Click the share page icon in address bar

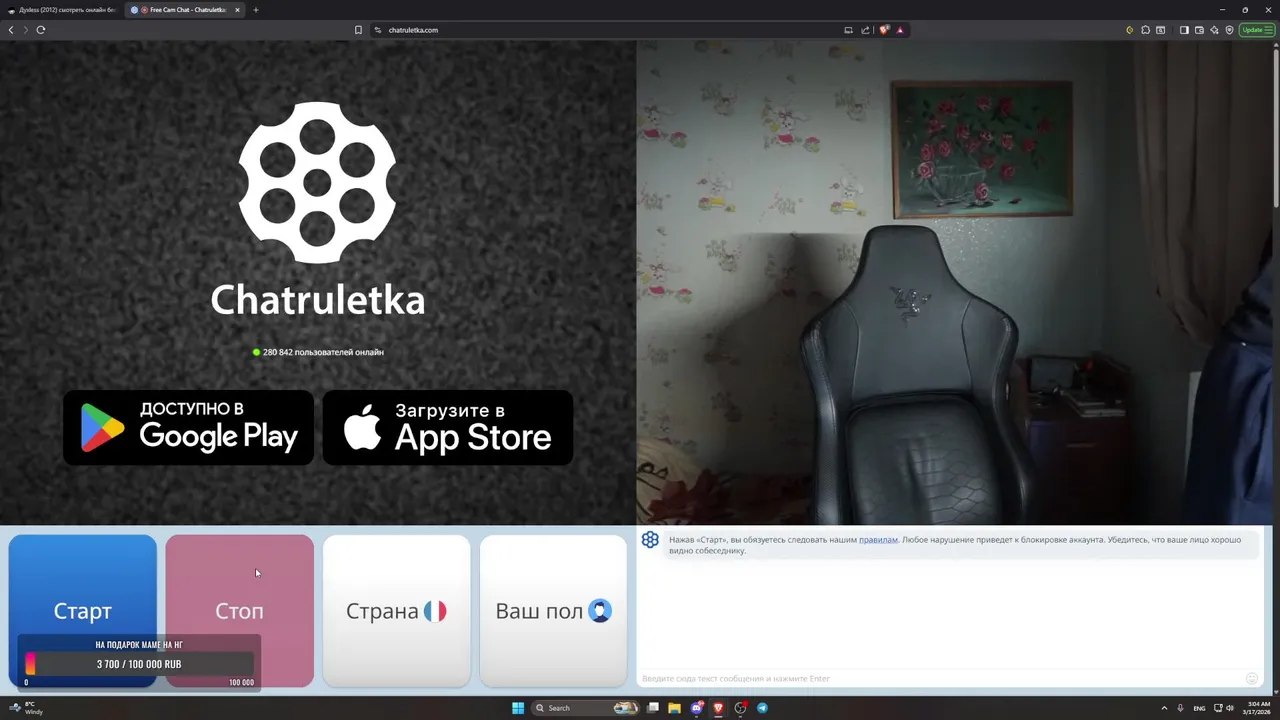pyautogui.click(x=865, y=30)
